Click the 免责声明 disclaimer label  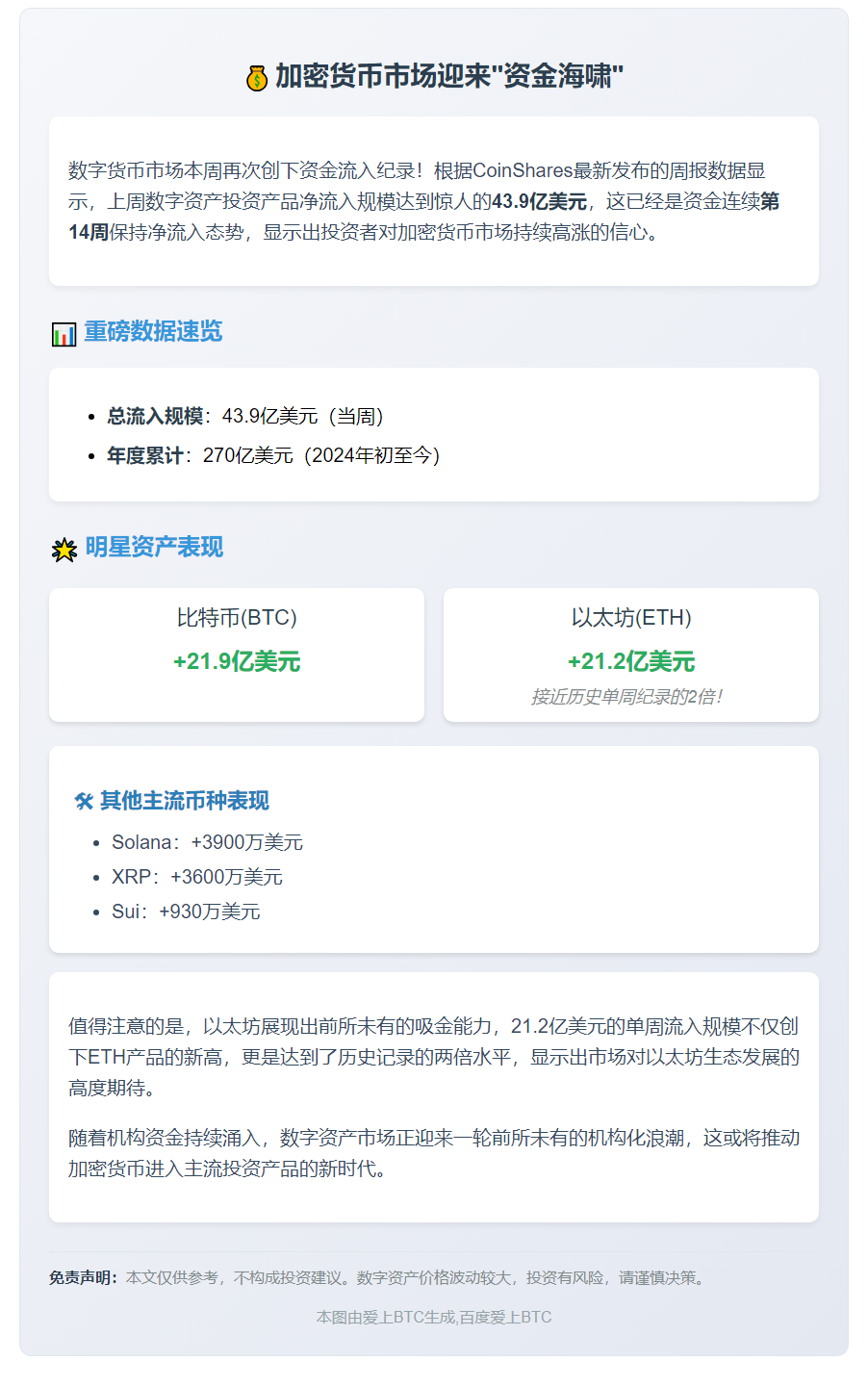[84, 1279]
